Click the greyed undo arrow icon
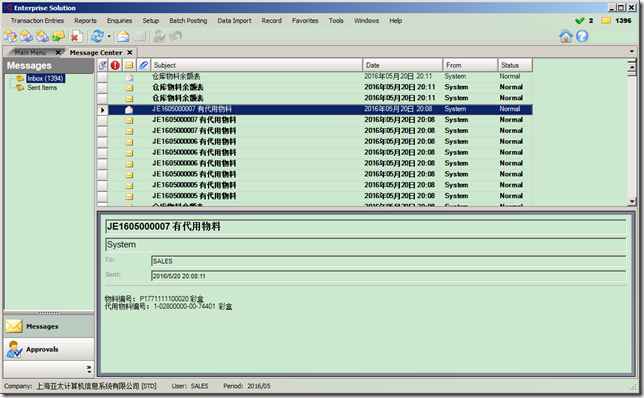 pos(175,37)
